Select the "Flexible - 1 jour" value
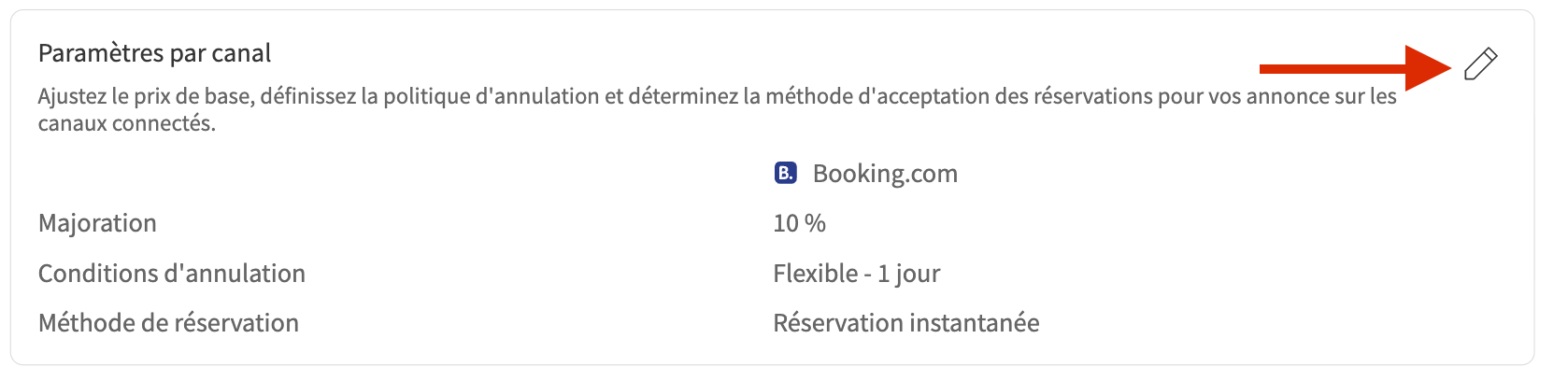 click(x=856, y=274)
